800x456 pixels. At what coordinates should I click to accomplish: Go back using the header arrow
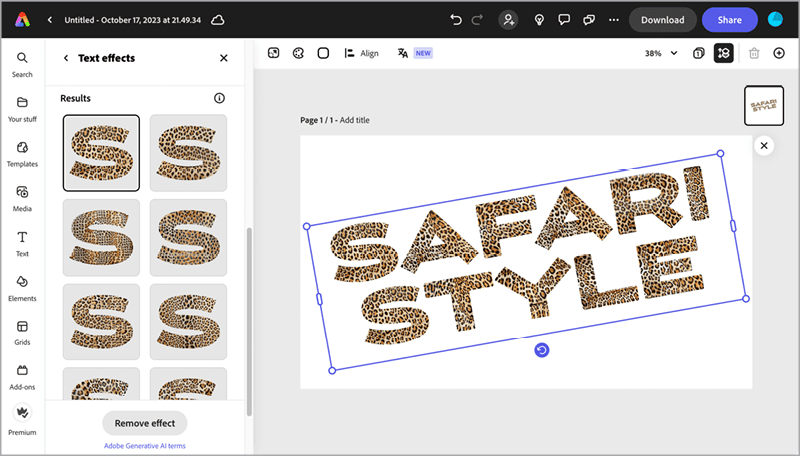[x=49, y=20]
